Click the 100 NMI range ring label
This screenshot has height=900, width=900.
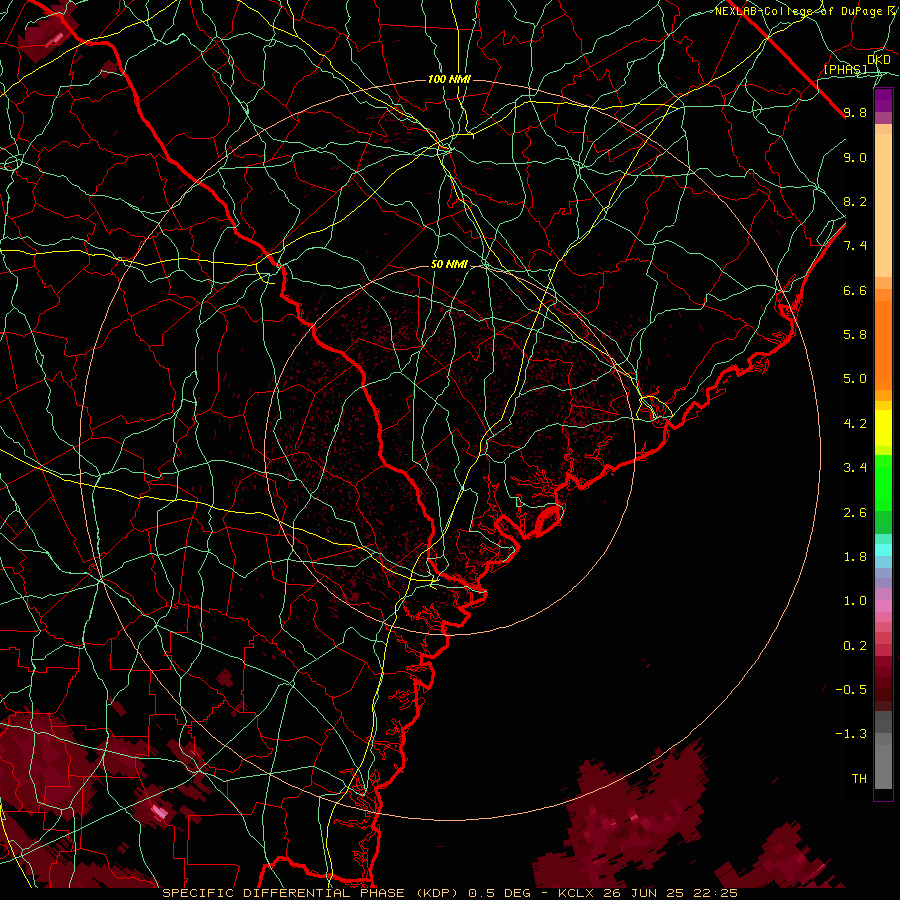tap(449, 79)
